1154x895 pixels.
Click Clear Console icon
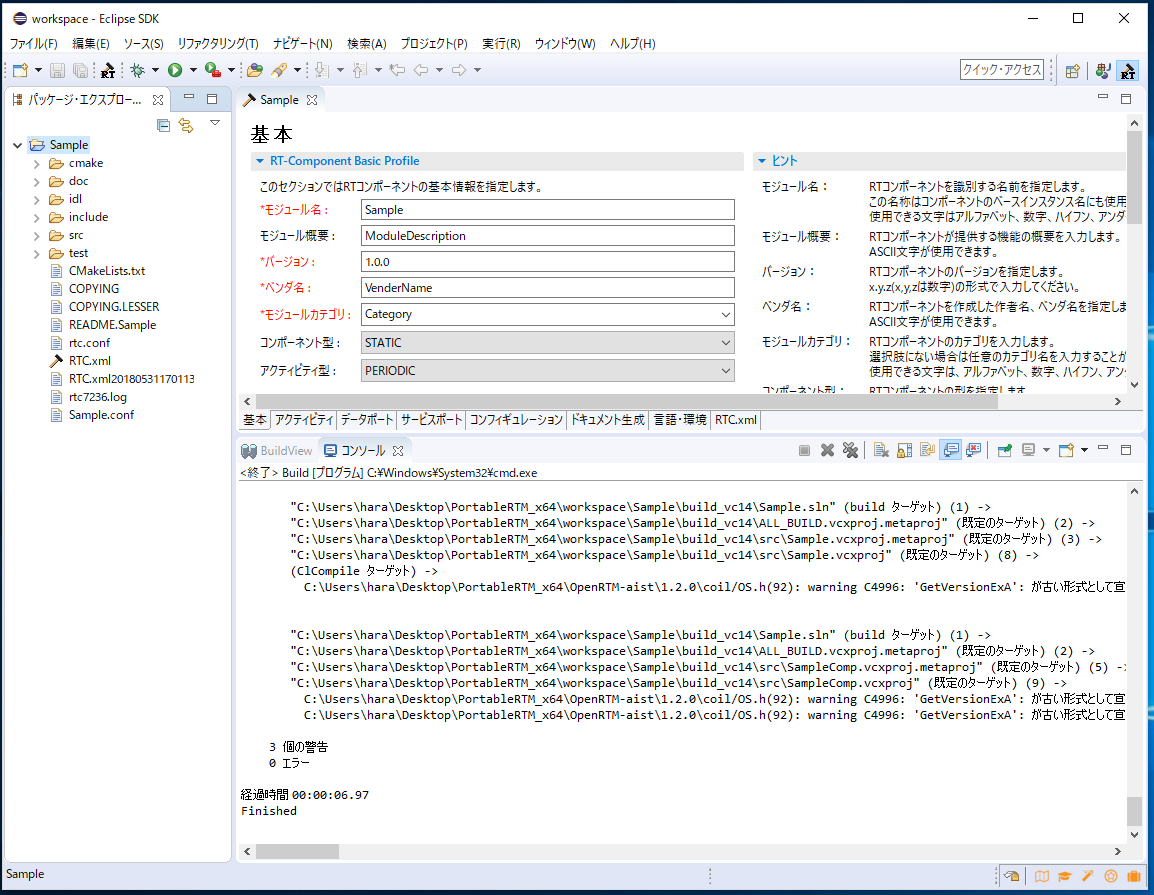pyautogui.click(x=881, y=450)
